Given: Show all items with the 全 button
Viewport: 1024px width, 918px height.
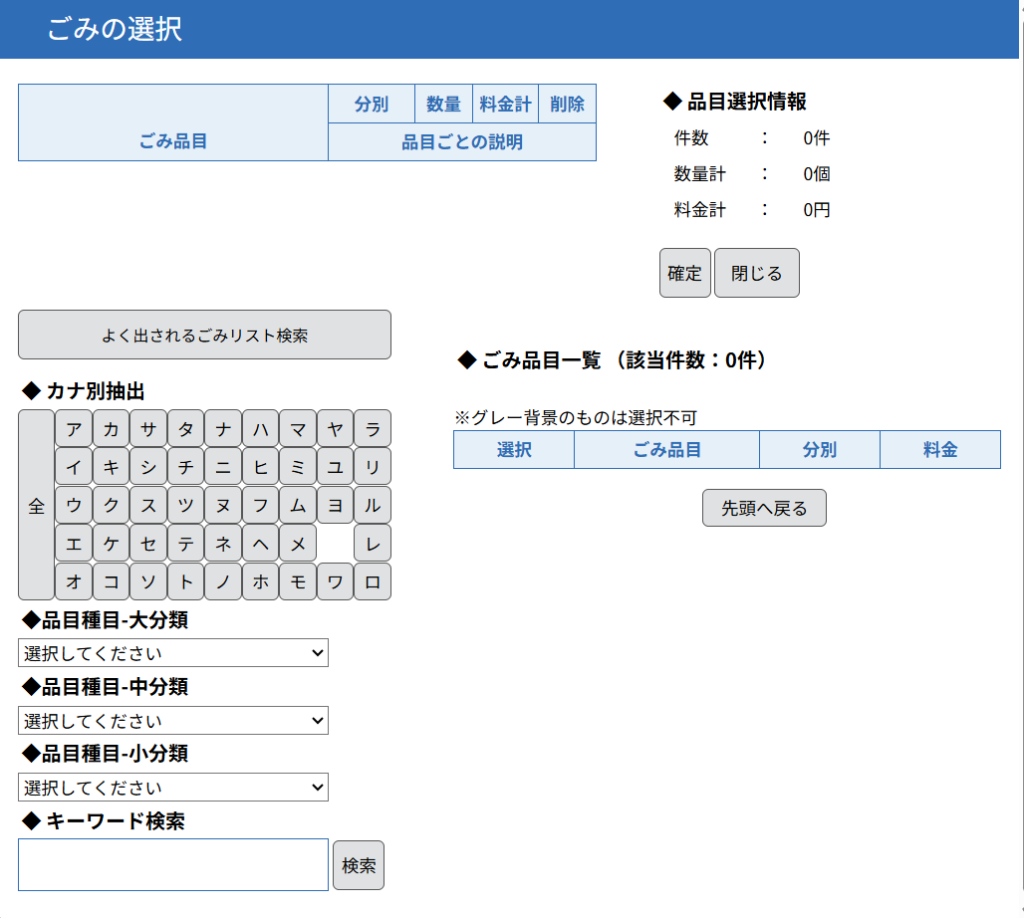Looking at the screenshot, I should click(x=35, y=505).
